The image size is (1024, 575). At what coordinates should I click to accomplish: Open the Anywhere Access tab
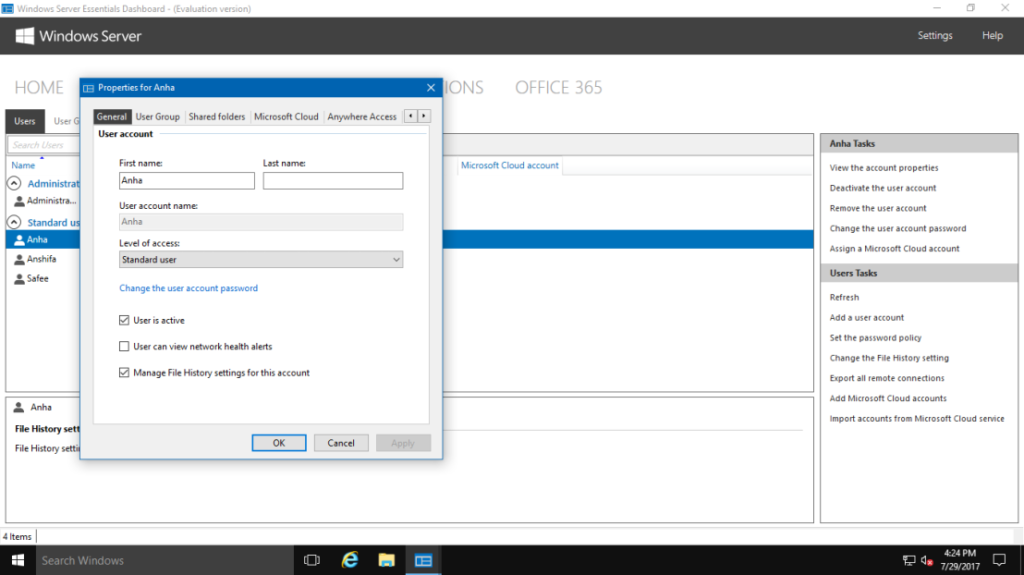tap(362, 116)
